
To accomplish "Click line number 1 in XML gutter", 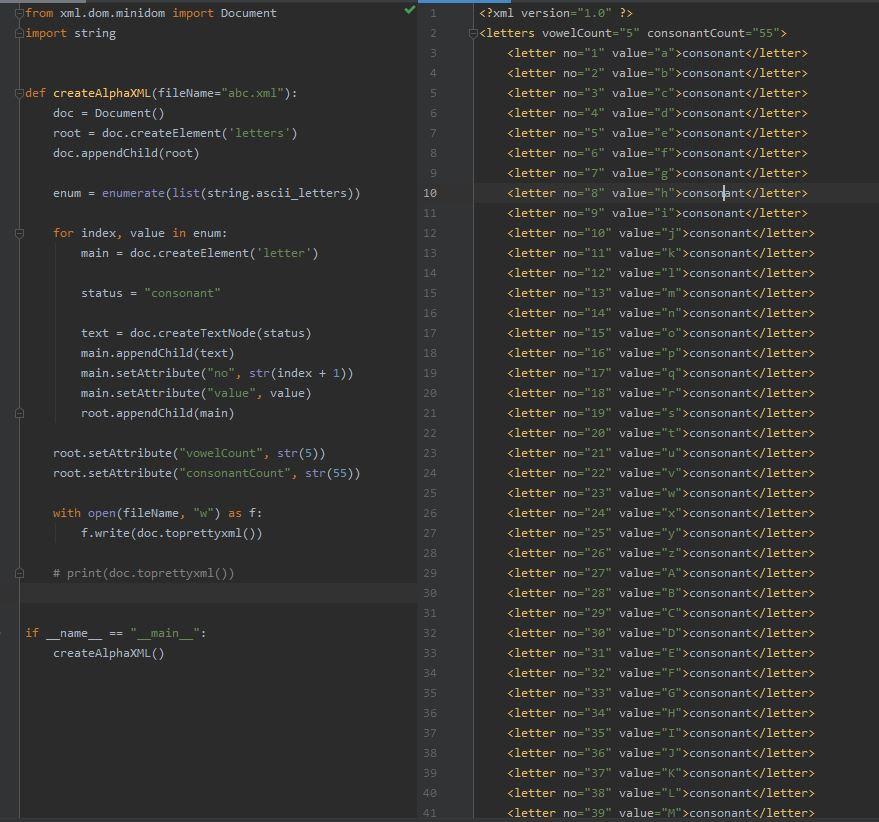I will [433, 13].
